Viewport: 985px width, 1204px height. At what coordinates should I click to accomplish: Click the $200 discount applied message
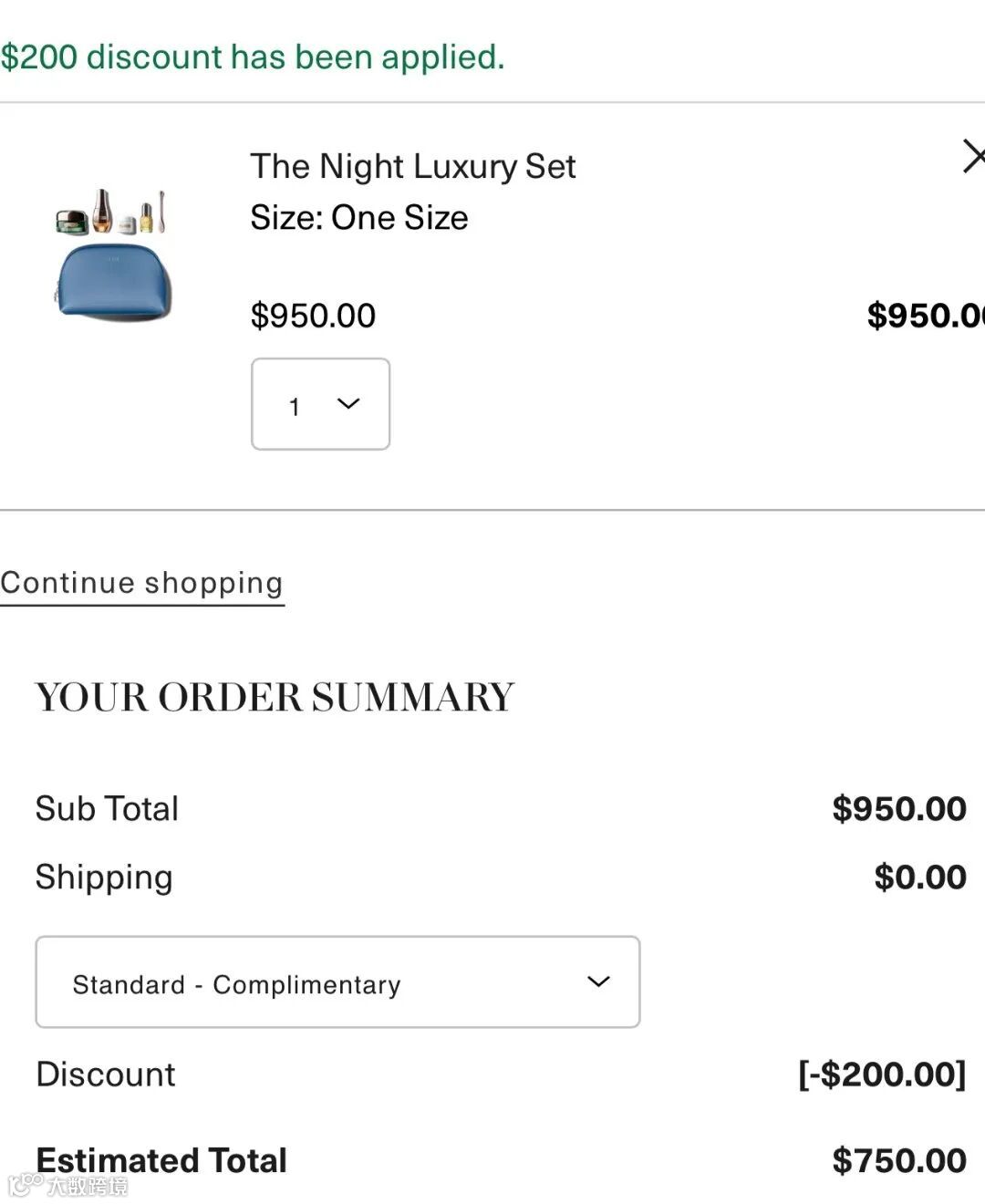[x=253, y=57]
